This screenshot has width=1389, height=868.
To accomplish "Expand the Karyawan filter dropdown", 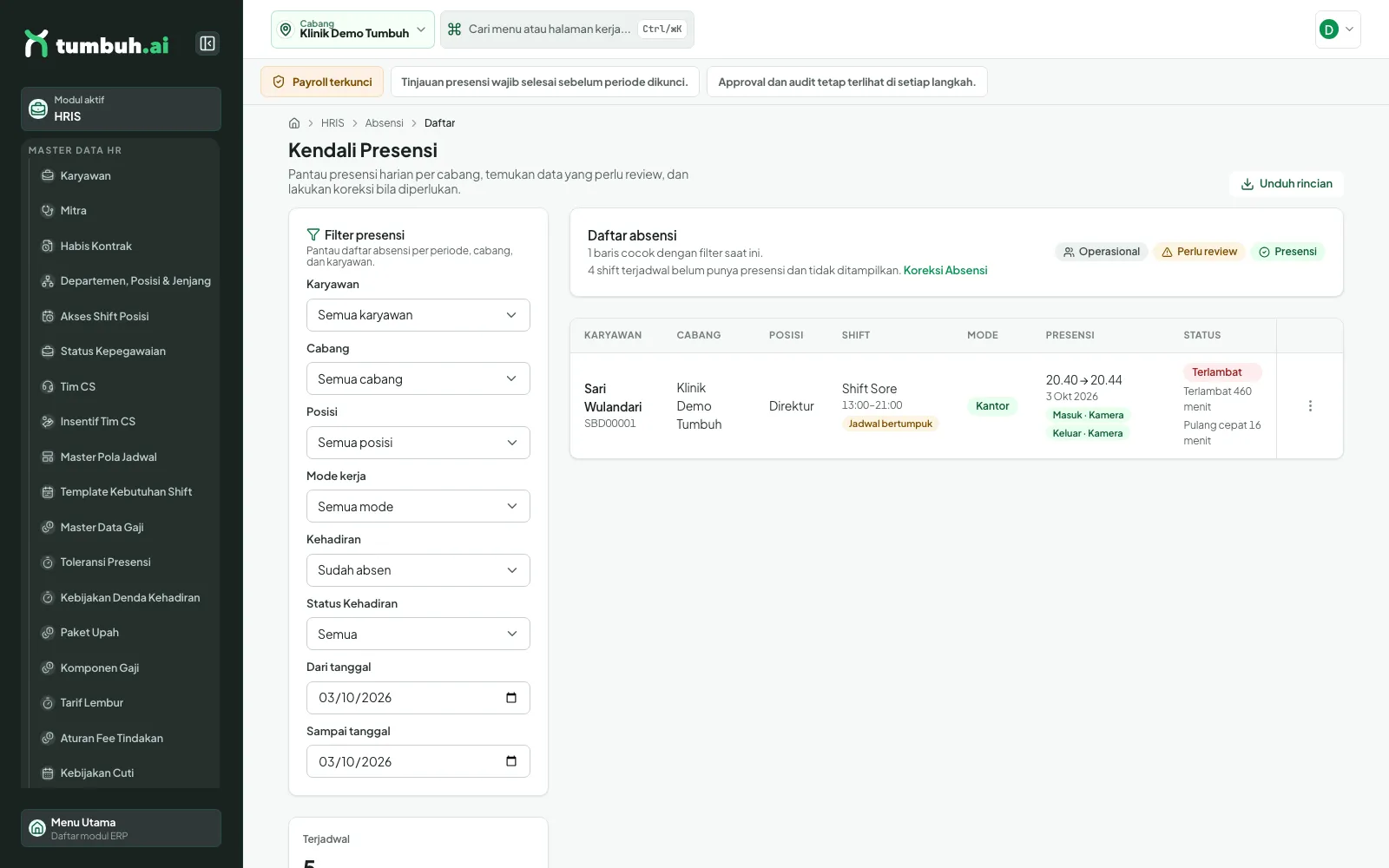I will [x=418, y=315].
